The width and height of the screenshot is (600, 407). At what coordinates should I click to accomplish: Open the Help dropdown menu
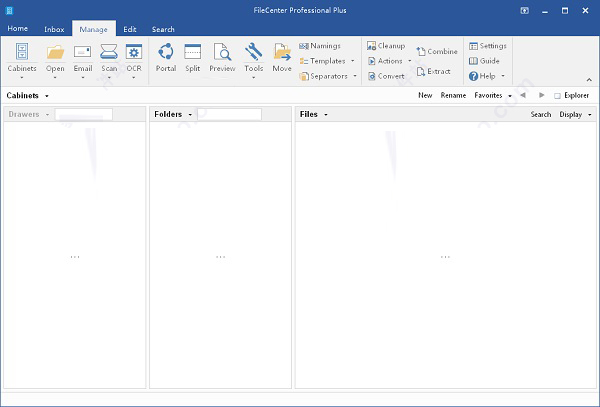click(486, 76)
